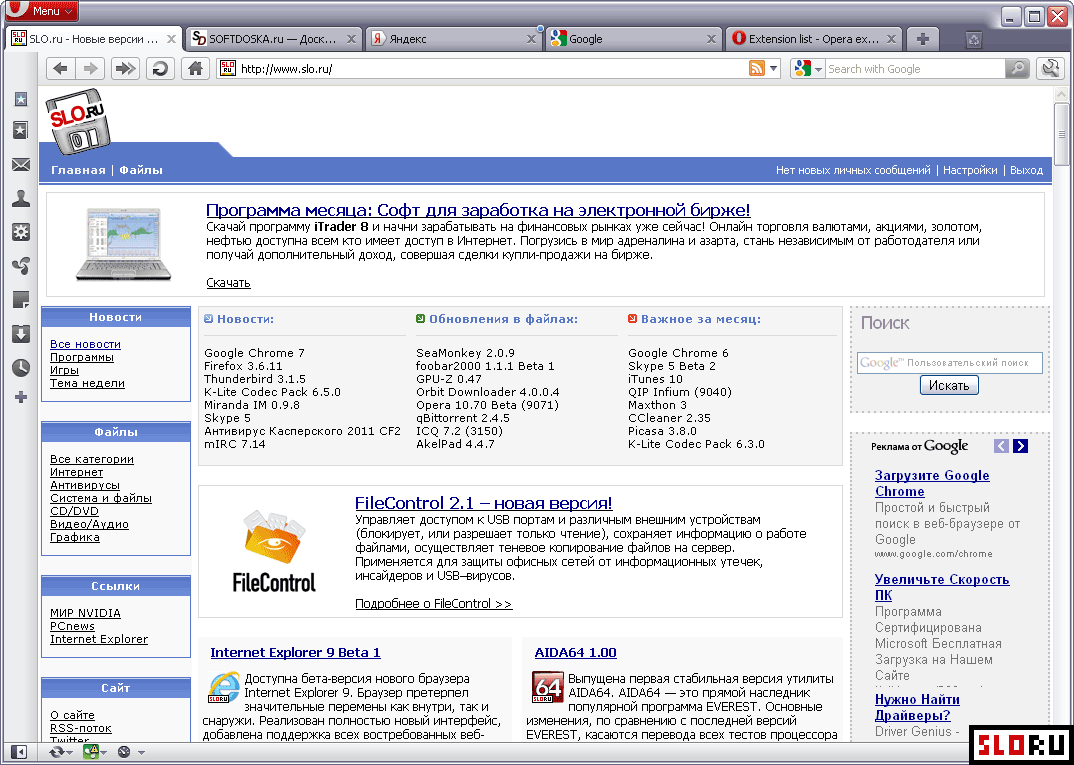Click the Opera Link sync icon
This screenshot has width=1074, height=765.
click(57, 752)
